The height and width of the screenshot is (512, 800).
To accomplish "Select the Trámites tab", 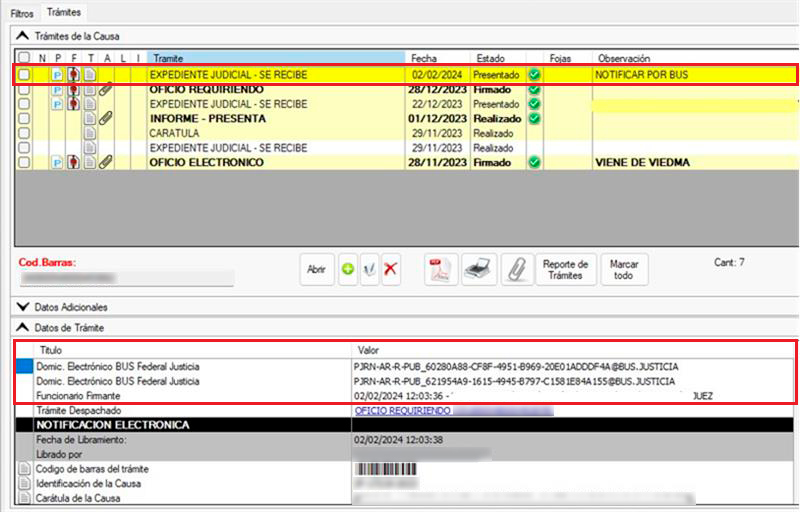I will (x=62, y=12).
